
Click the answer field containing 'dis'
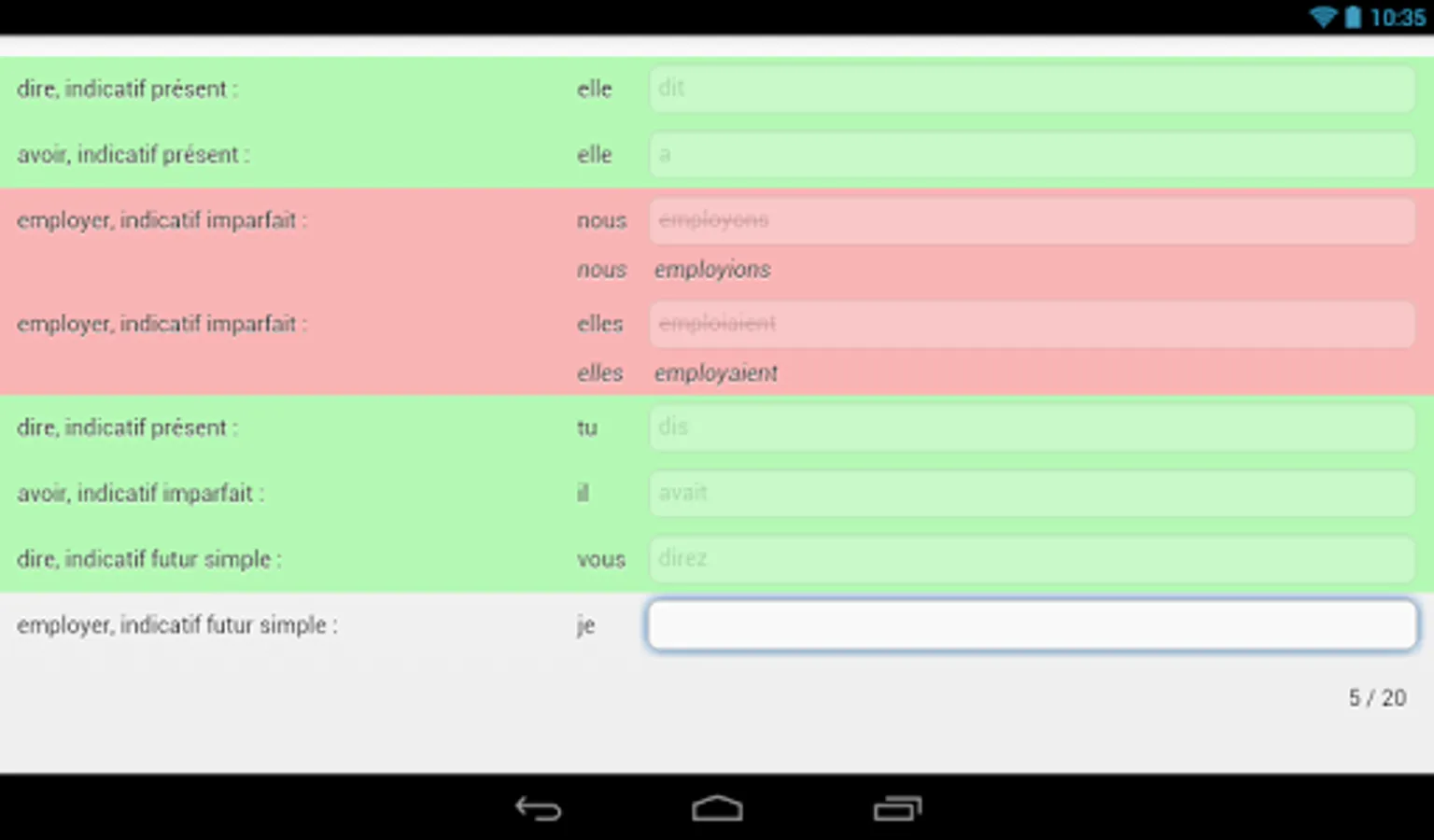[x=1032, y=427]
